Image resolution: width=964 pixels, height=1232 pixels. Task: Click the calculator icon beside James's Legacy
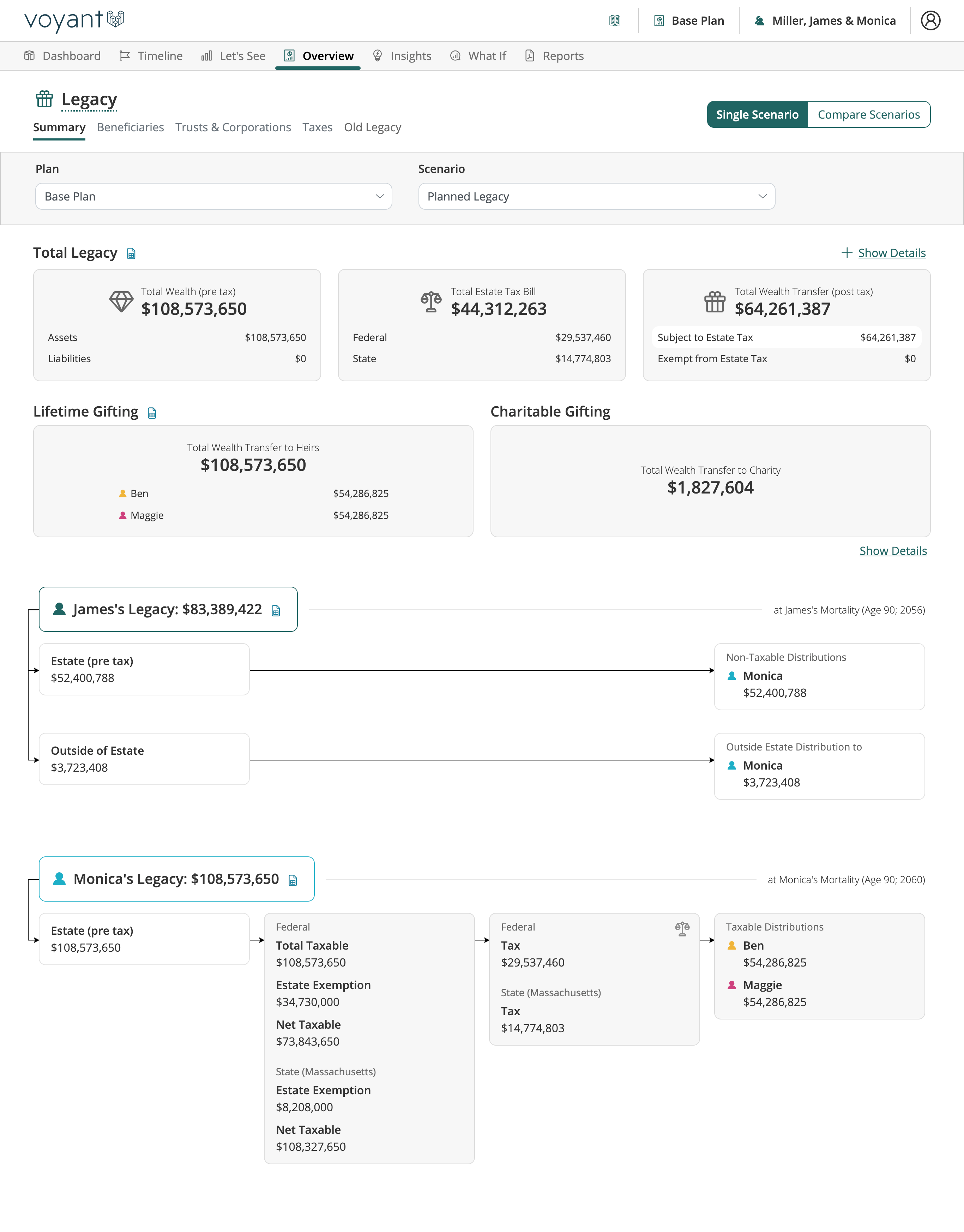tap(276, 610)
